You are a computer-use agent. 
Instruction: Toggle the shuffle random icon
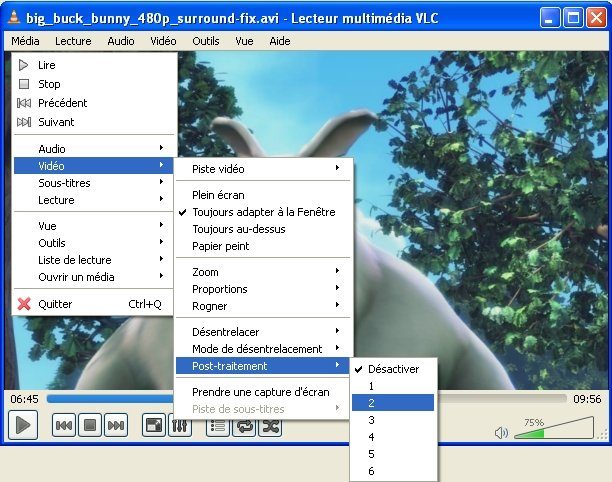pos(270,426)
